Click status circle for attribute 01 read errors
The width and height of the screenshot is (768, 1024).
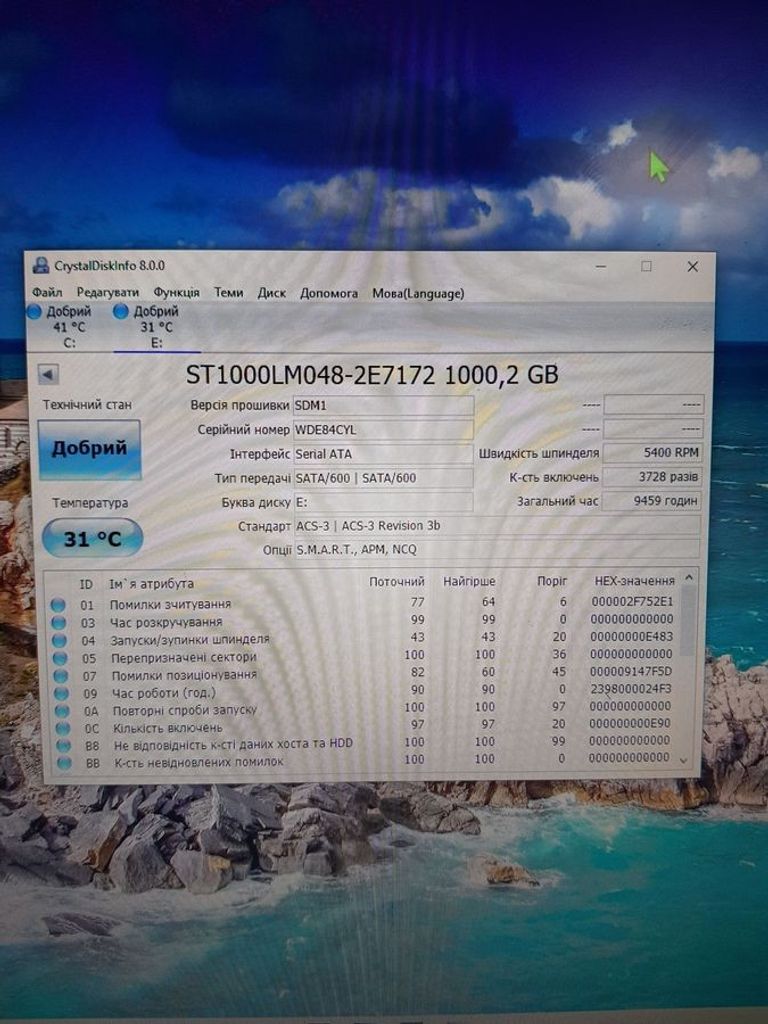58,605
